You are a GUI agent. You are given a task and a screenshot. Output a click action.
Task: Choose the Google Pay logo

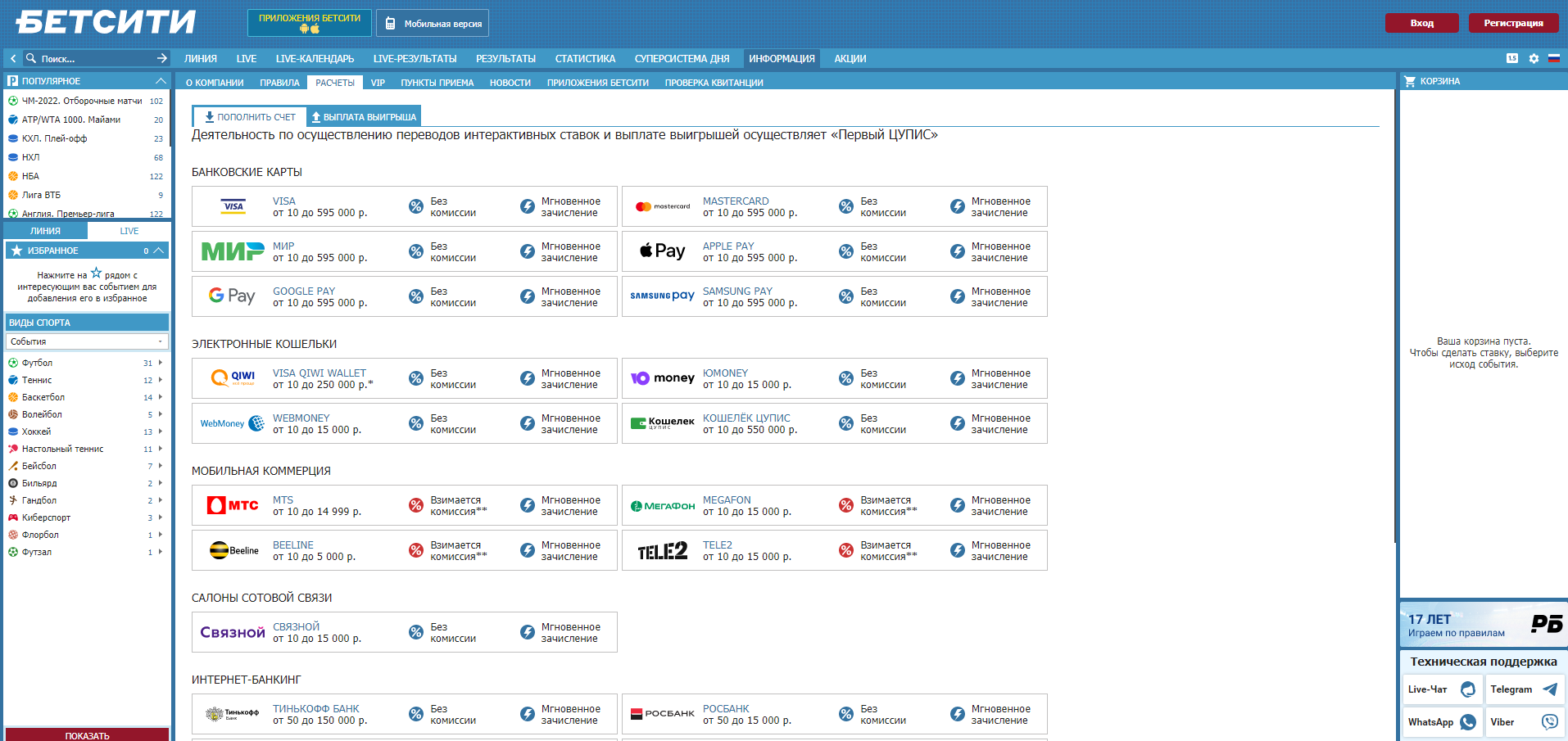pos(232,296)
